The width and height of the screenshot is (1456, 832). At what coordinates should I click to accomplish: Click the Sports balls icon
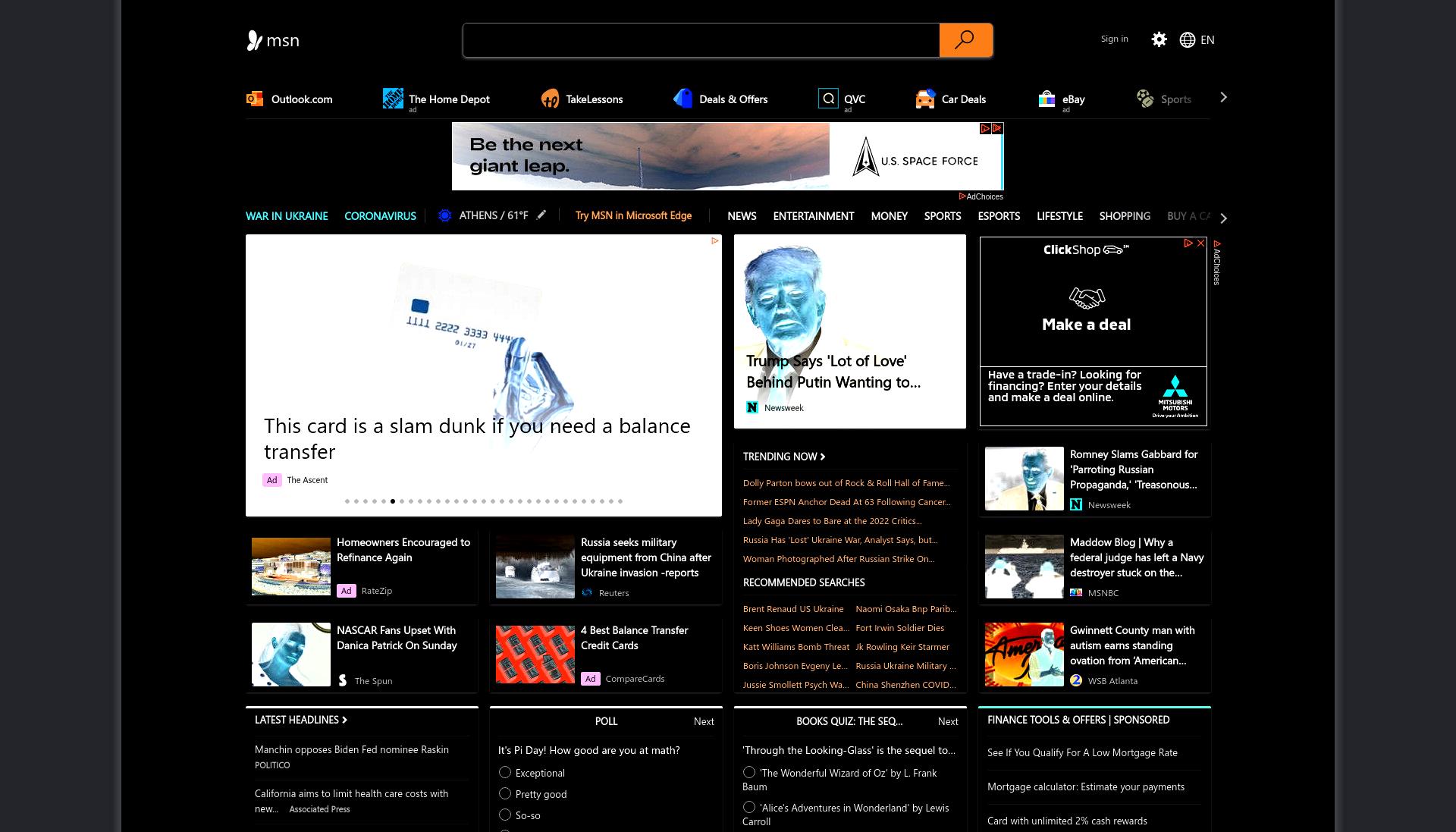pyautogui.click(x=1145, y=99)
